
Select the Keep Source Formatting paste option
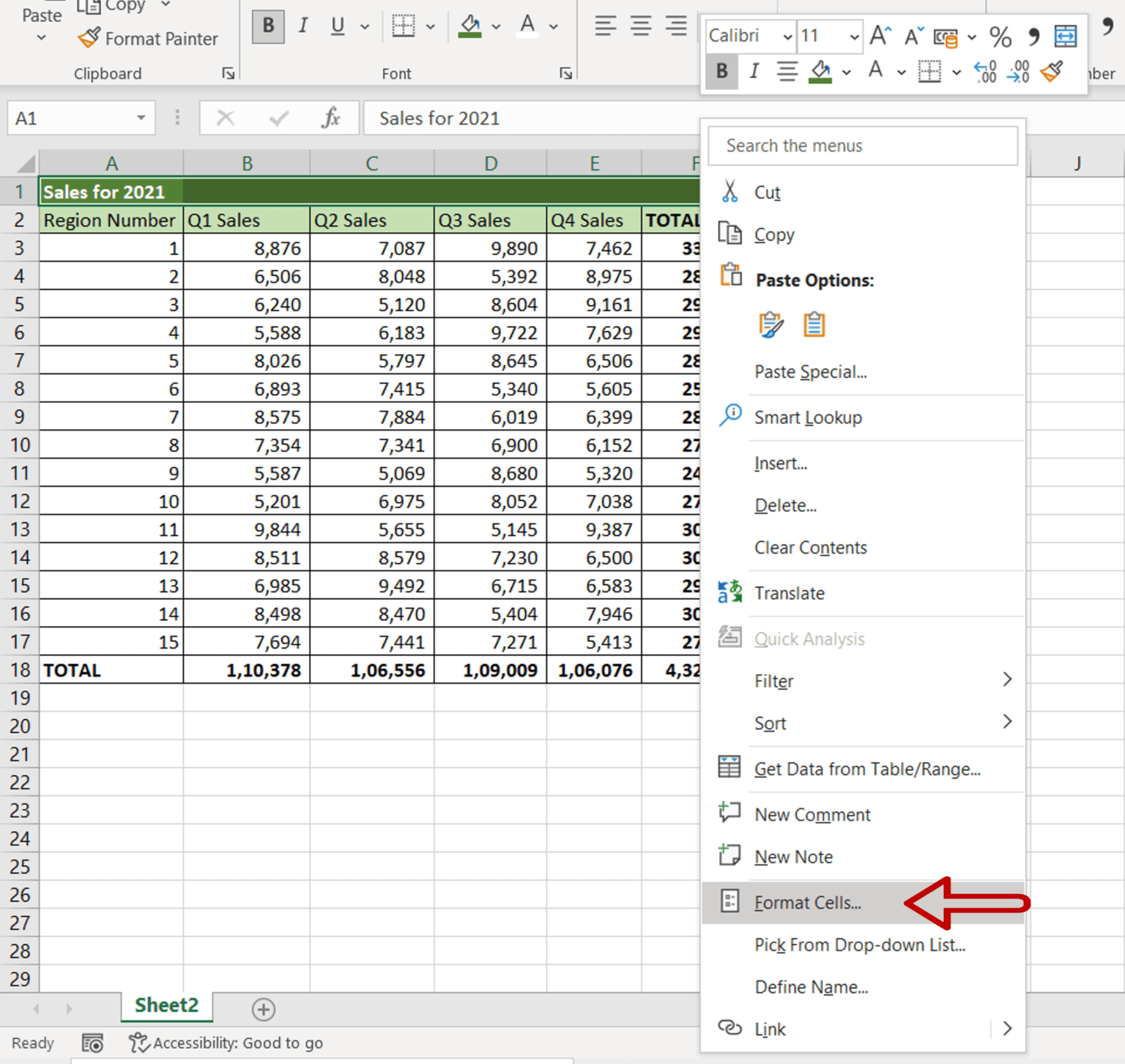coord(771,324)
